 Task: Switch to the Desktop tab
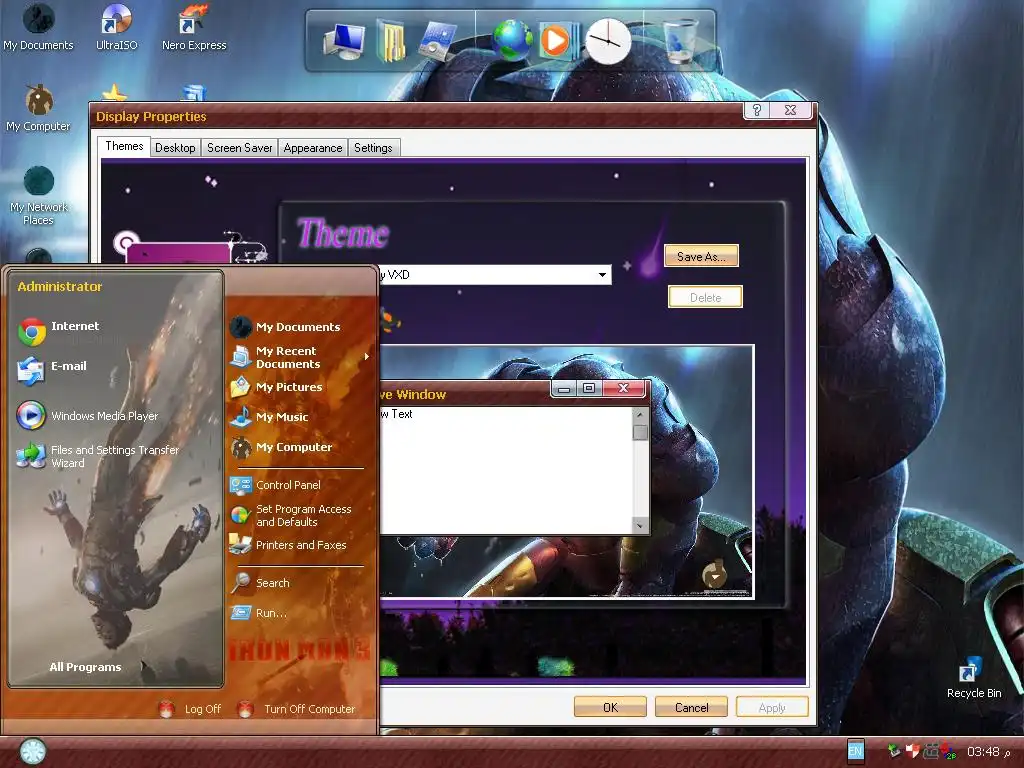tap(175, 148)
